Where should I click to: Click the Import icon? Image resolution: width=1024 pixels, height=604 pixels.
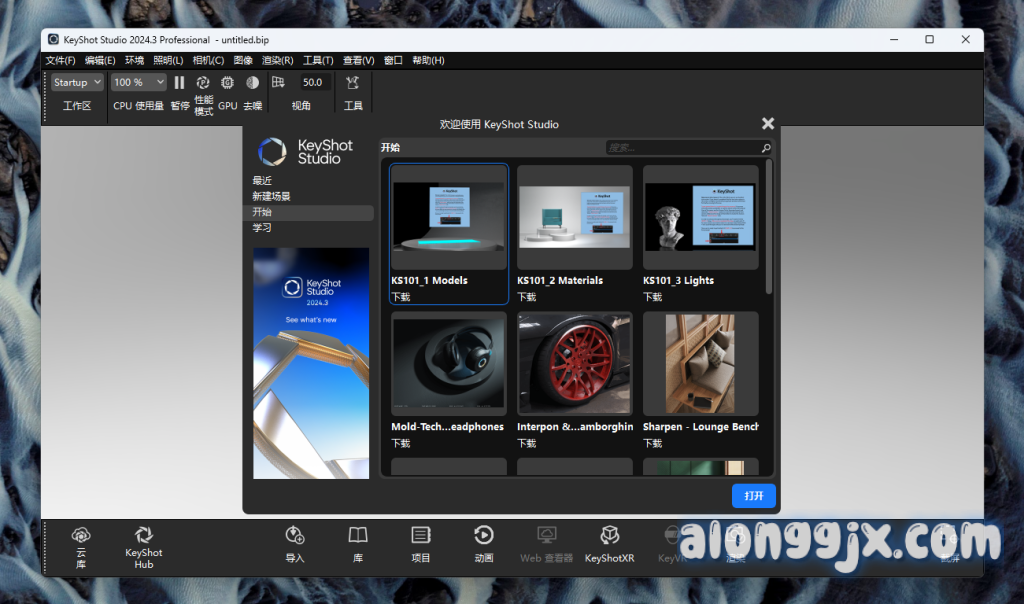point(295,537)
